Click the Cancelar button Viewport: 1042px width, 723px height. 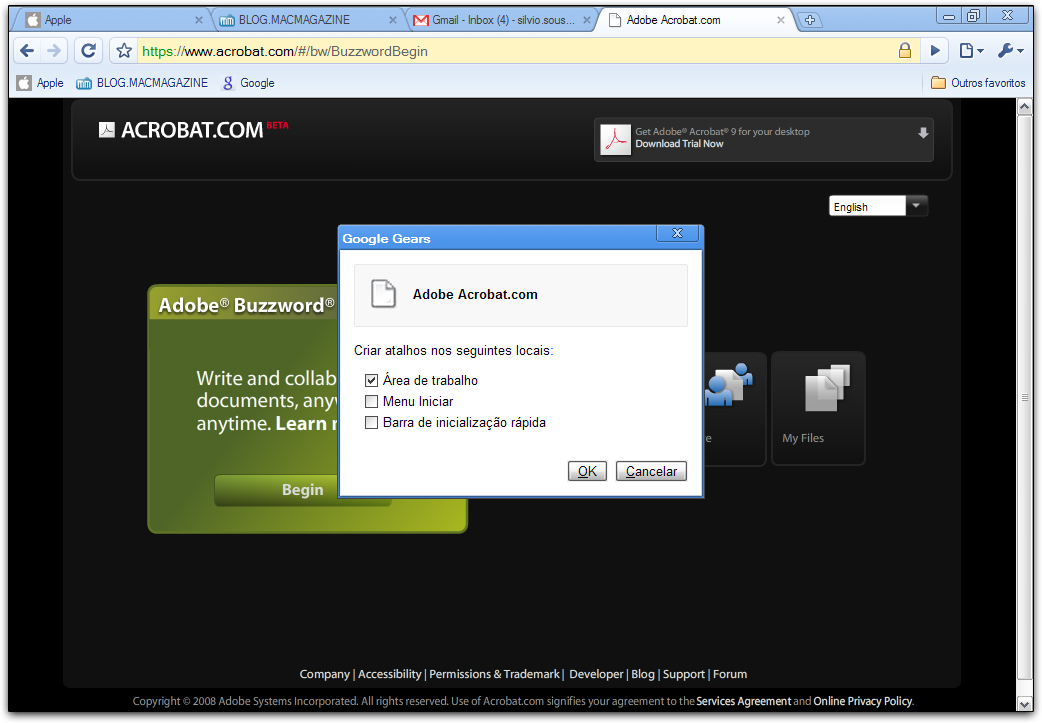[651, 471]
